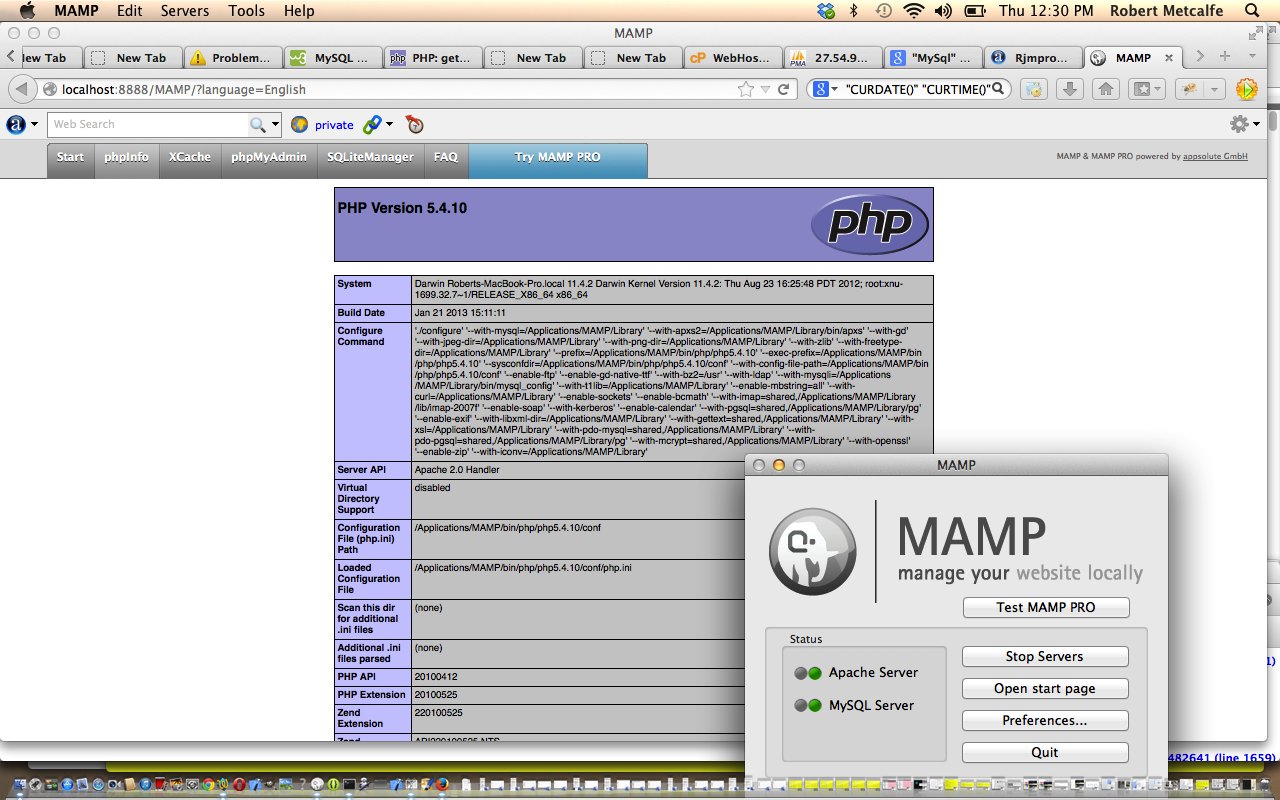Click the Web Search magnifier button
Screen dimensions: 1280x800
(x=258, y=124)
